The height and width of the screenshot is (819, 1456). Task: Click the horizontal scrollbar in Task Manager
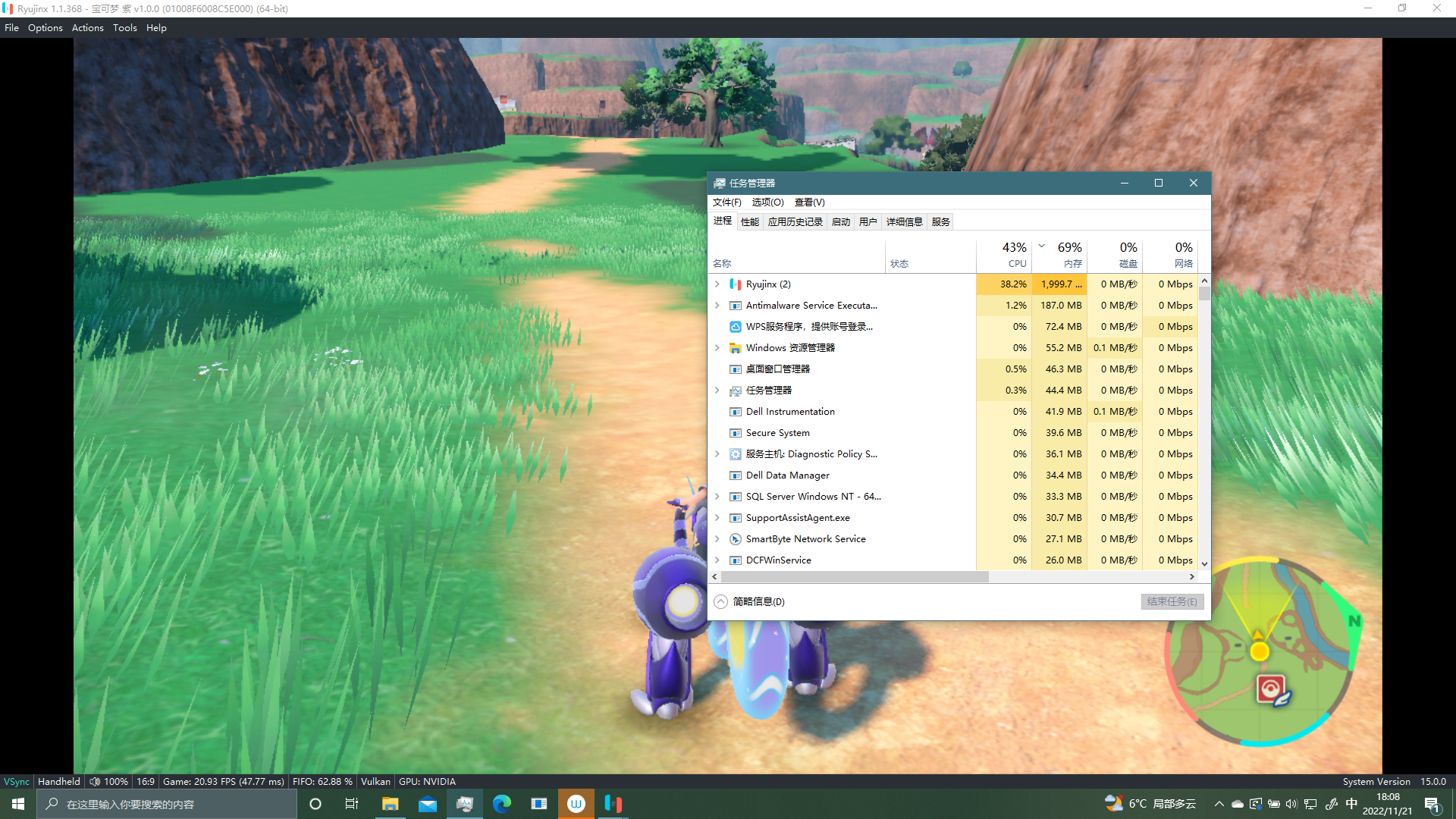pyautogui.click(x=855, y=577)
